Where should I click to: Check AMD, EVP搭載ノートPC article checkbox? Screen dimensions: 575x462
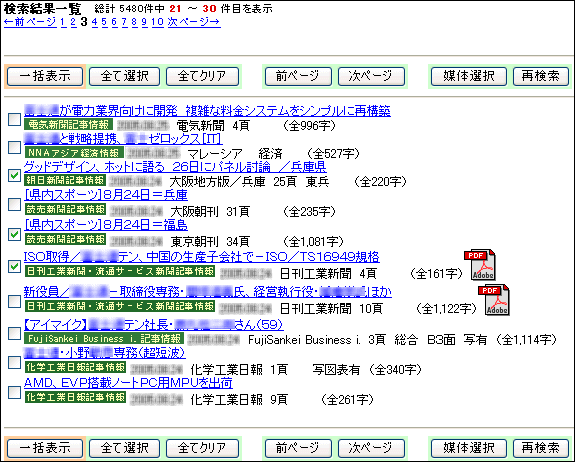[x=14, y=392]
